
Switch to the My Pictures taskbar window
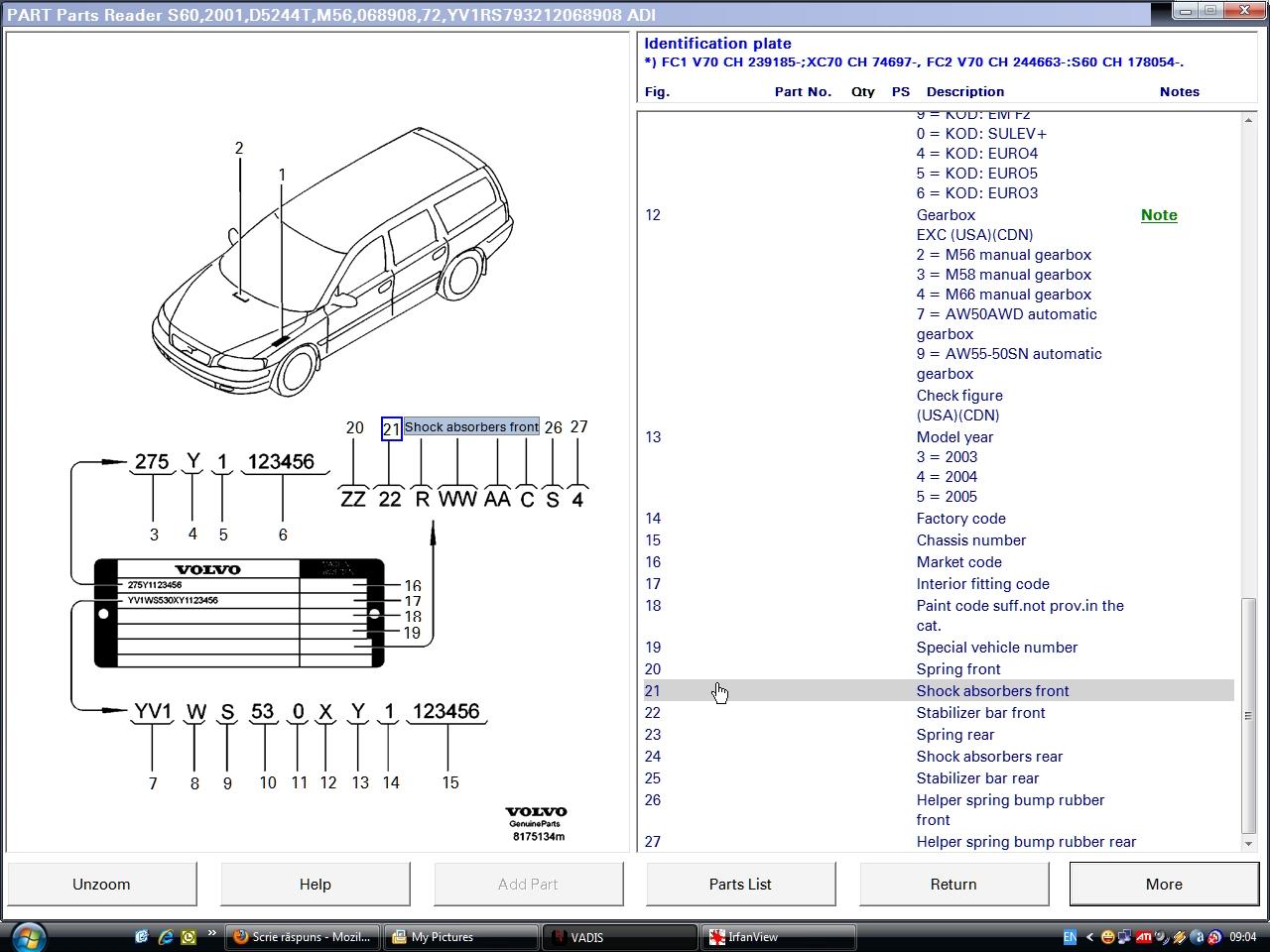[461, 937]
